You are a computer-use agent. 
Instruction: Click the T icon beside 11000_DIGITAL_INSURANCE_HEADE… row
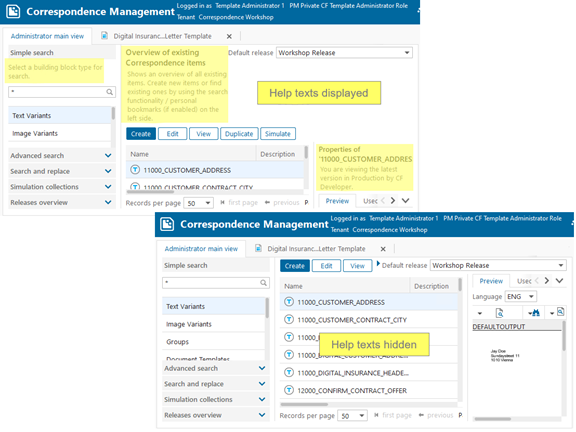click(x=289, y=372)
